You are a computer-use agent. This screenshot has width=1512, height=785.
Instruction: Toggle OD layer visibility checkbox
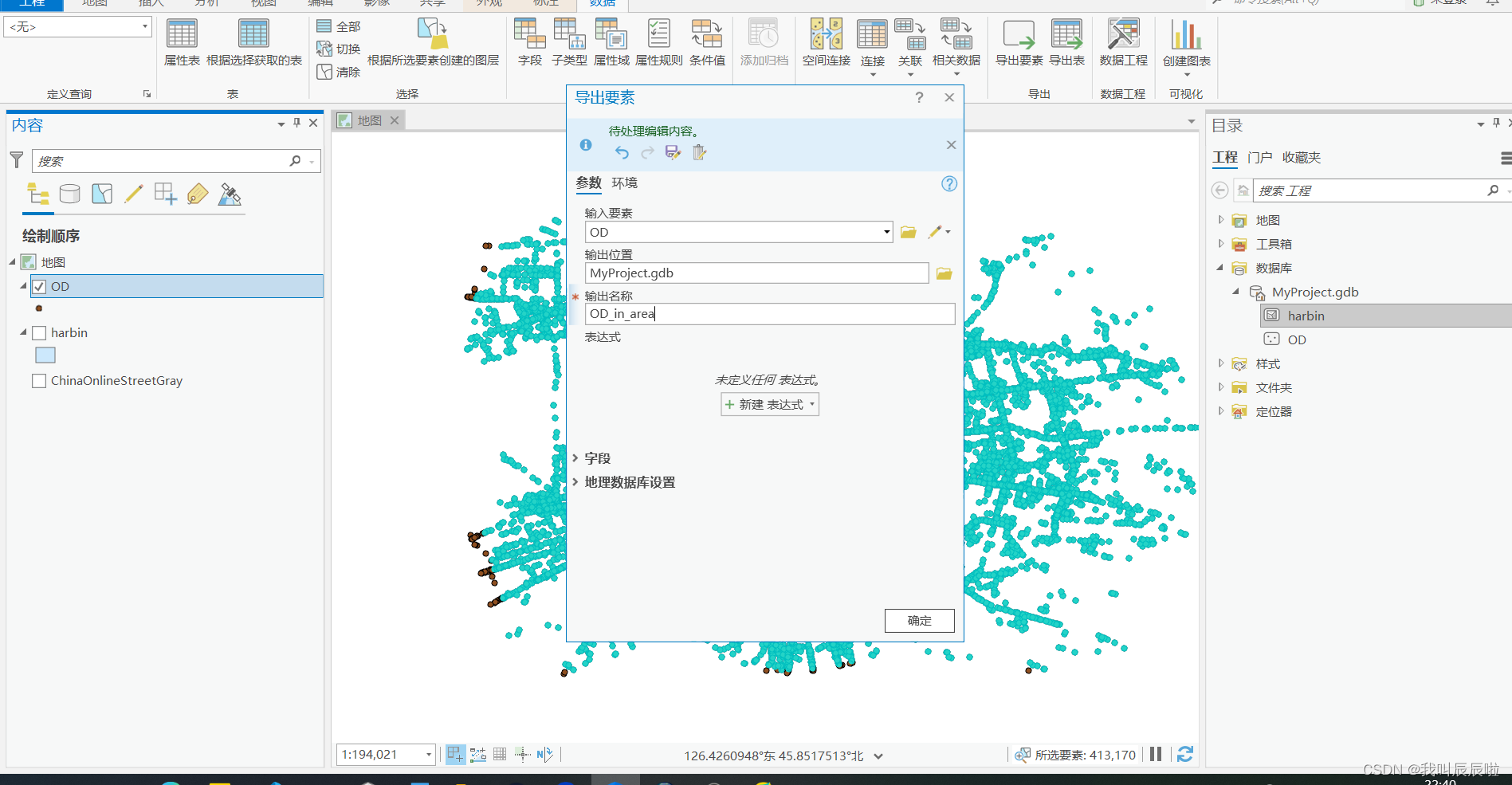[x=39, y=287]
